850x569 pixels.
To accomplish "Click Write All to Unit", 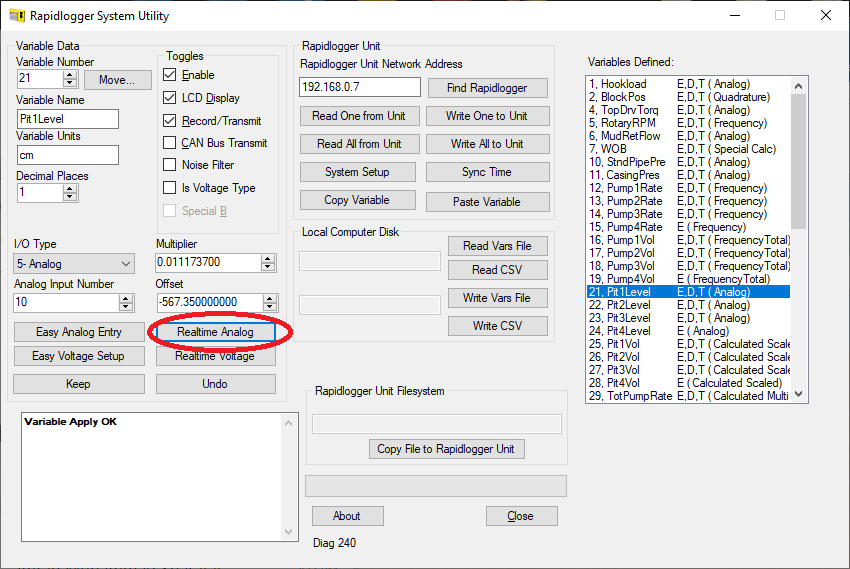I will [x=487, y=144].
